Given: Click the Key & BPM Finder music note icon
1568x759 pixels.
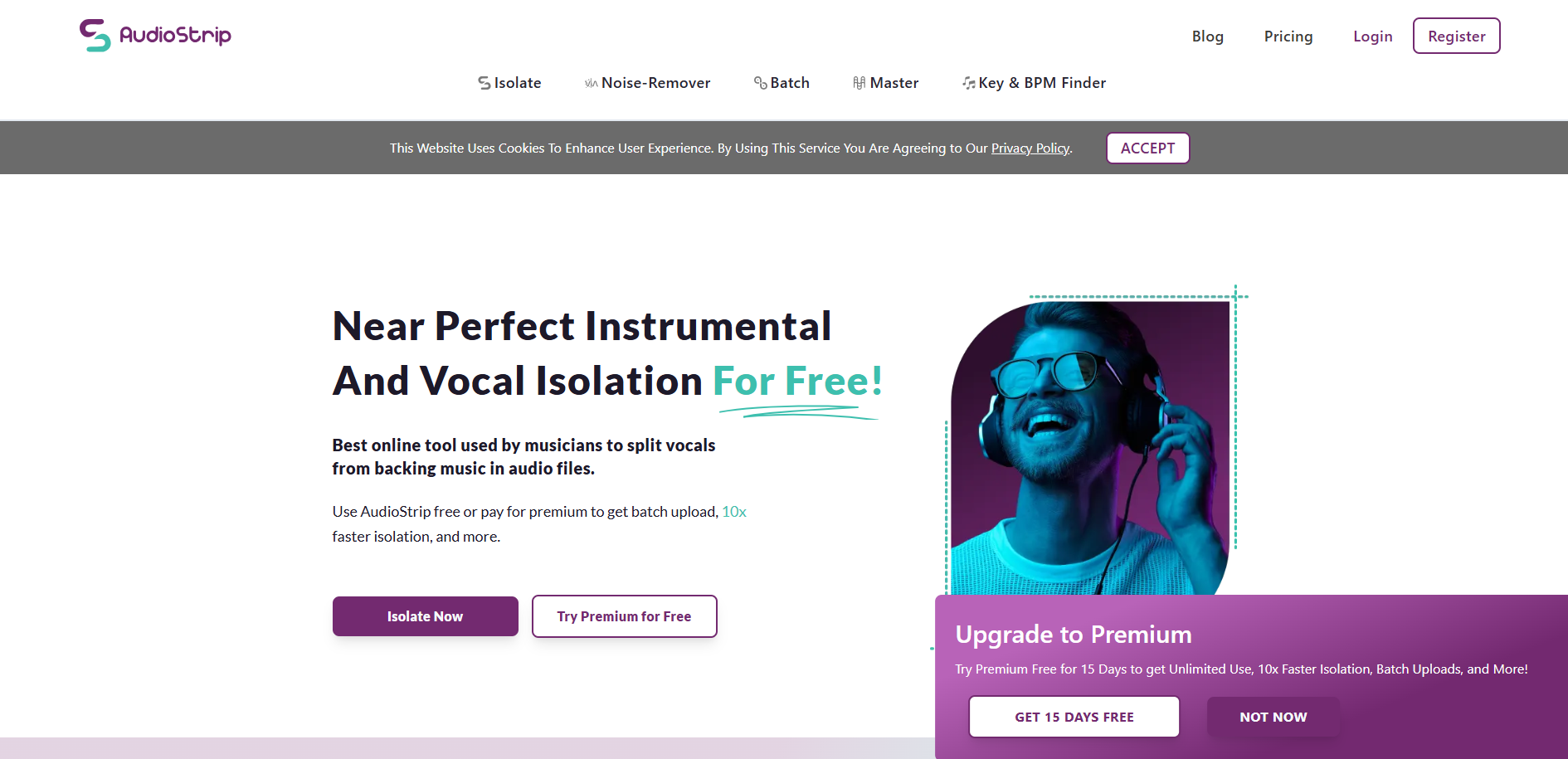Looking at the screenshot, I should click(968, 82).
